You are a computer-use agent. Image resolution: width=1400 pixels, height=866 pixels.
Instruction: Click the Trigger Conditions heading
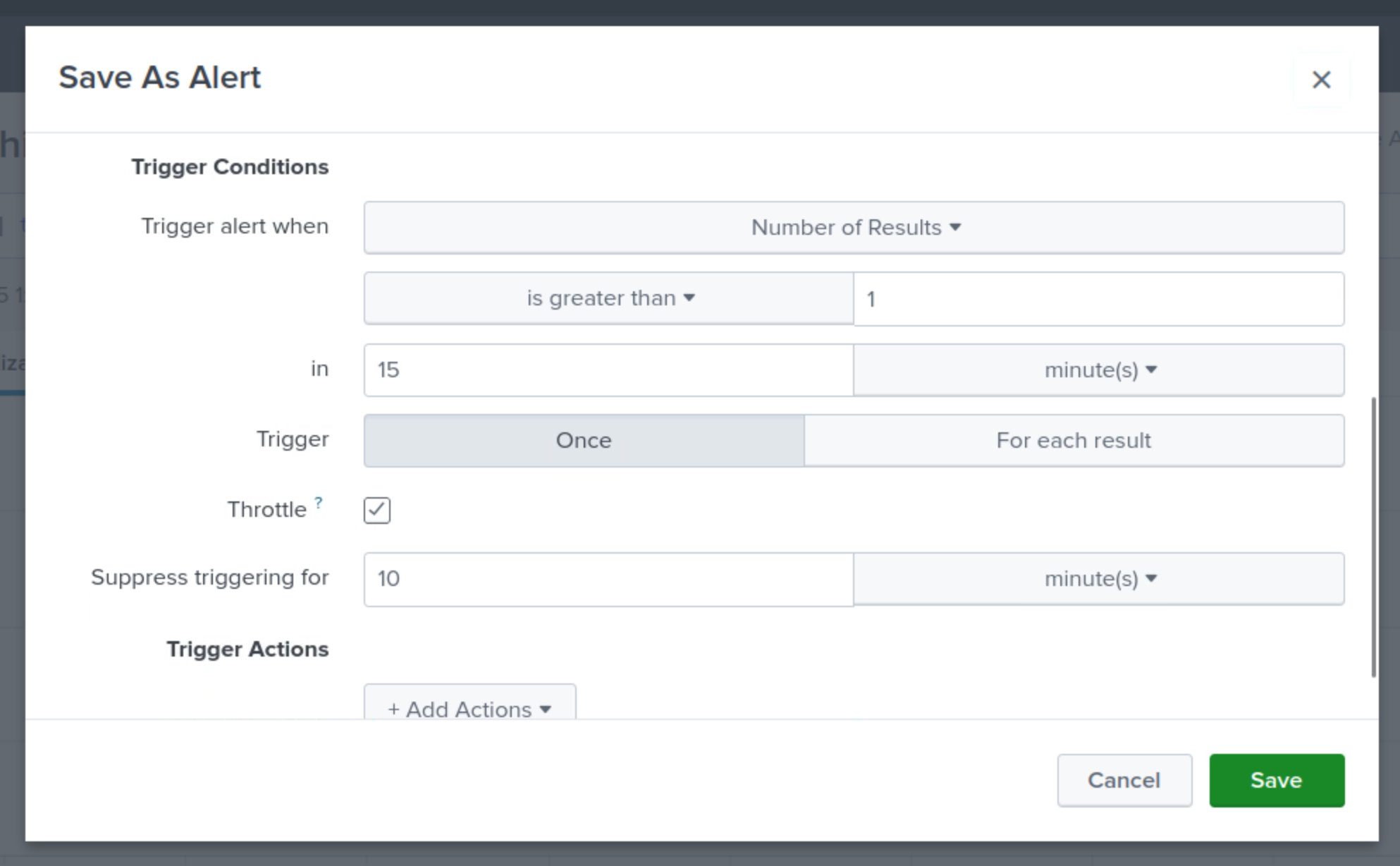tap(230, 166)
